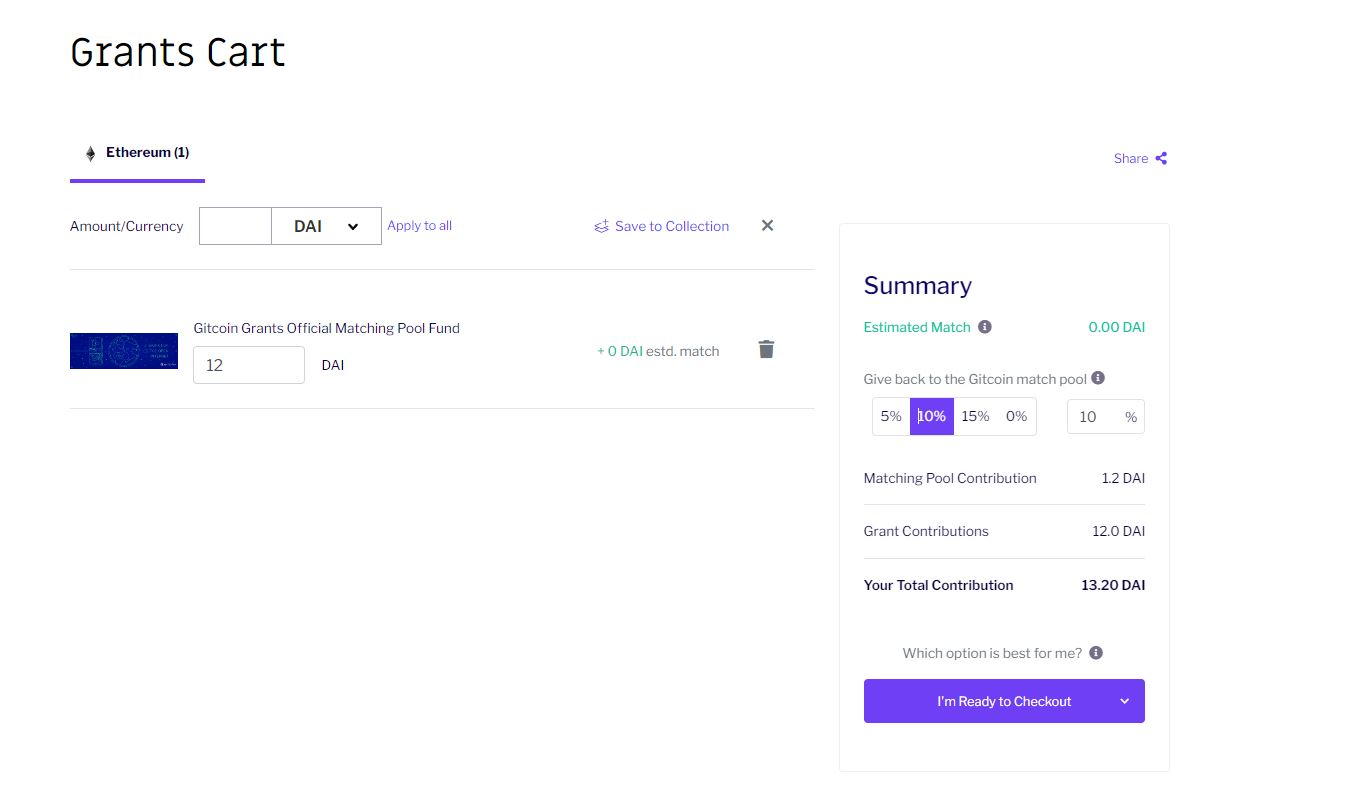Click I'm Ready to Checkout button

click(1004, 701)
